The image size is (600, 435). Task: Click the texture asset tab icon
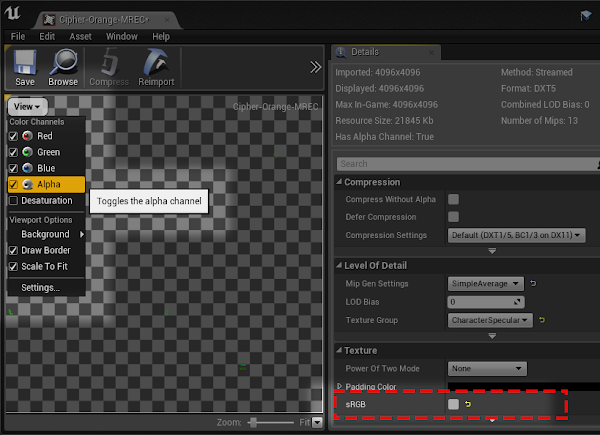coord(49,20)
